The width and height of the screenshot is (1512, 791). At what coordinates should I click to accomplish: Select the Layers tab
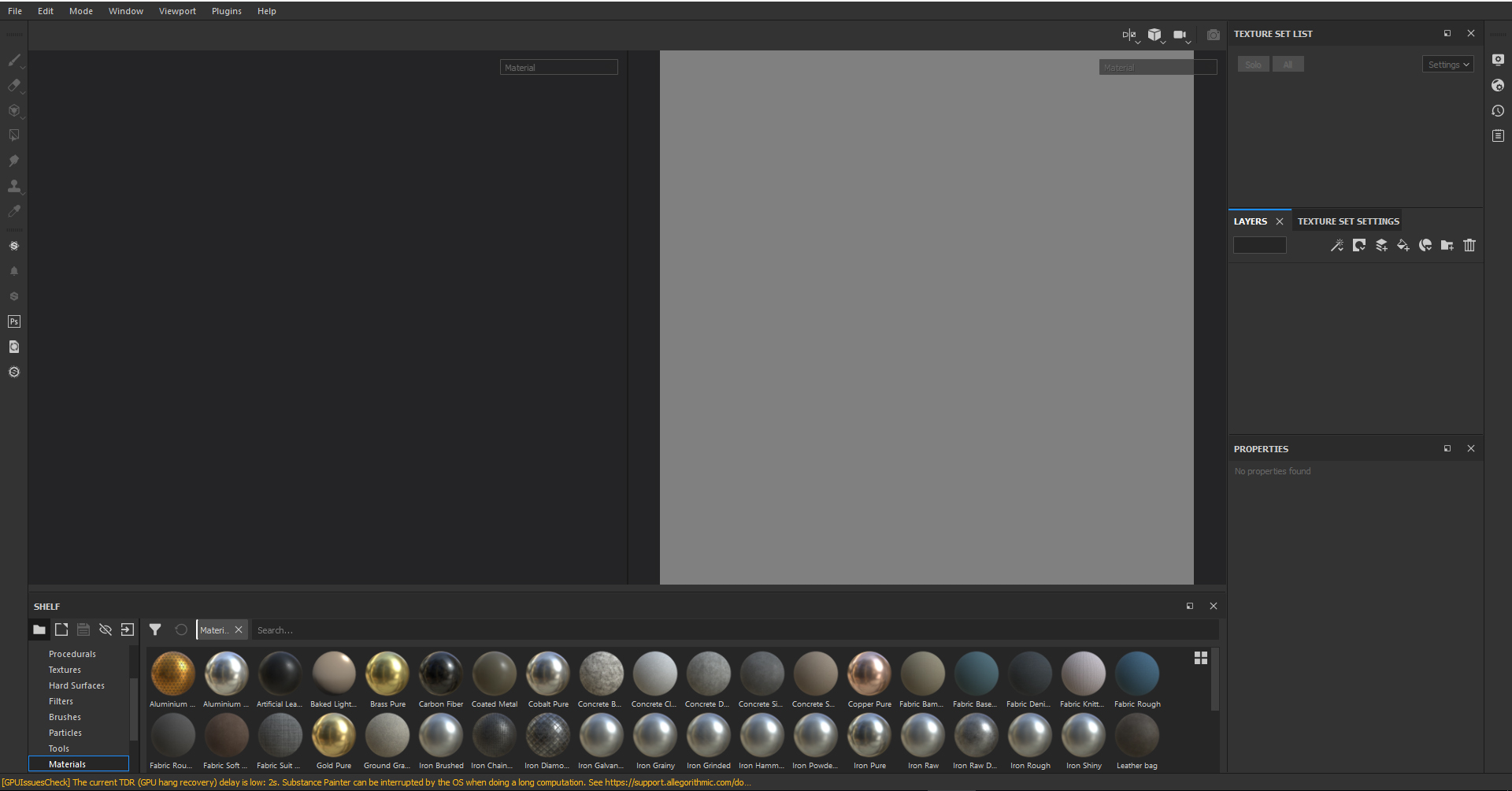tap(1251, 221)
